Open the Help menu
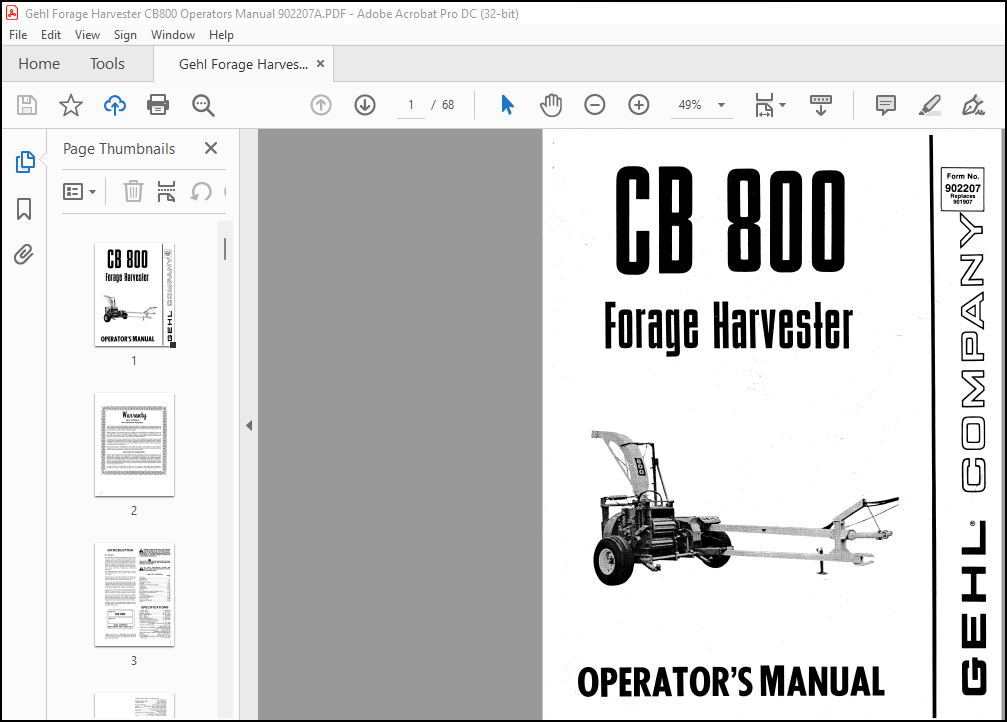Screen dimensions: 1007x722 pos(221,35)
